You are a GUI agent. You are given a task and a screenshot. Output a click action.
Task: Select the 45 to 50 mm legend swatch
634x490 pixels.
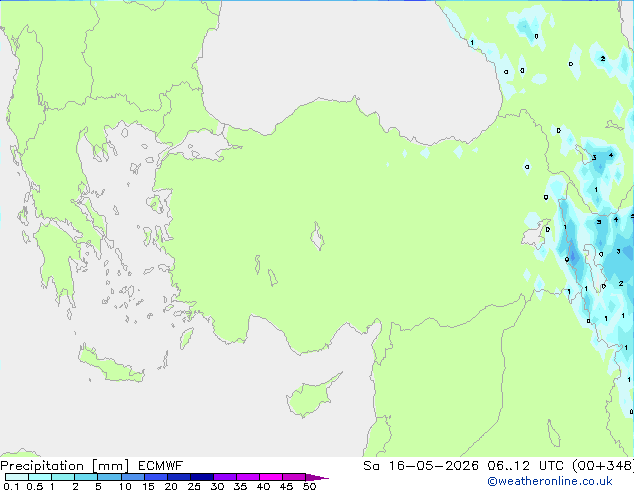coord(294,477)
